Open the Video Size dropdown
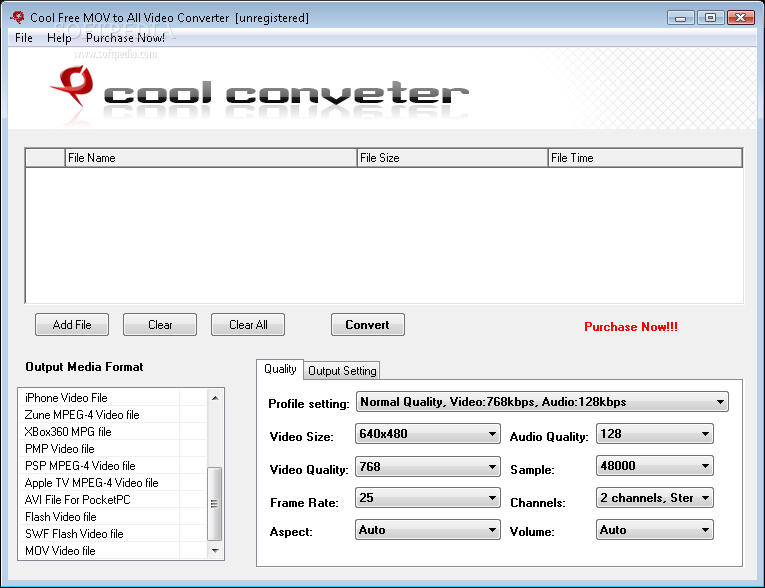This screenshot has height=588, width=765. click(427, 434)
